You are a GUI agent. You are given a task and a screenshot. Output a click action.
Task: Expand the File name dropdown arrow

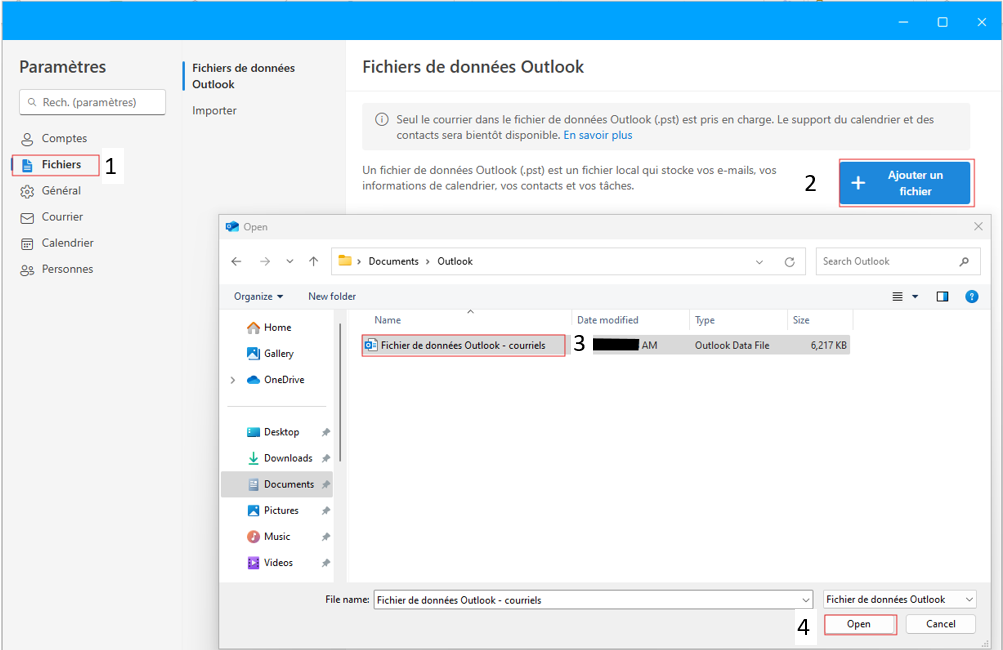tap(806, 600)
